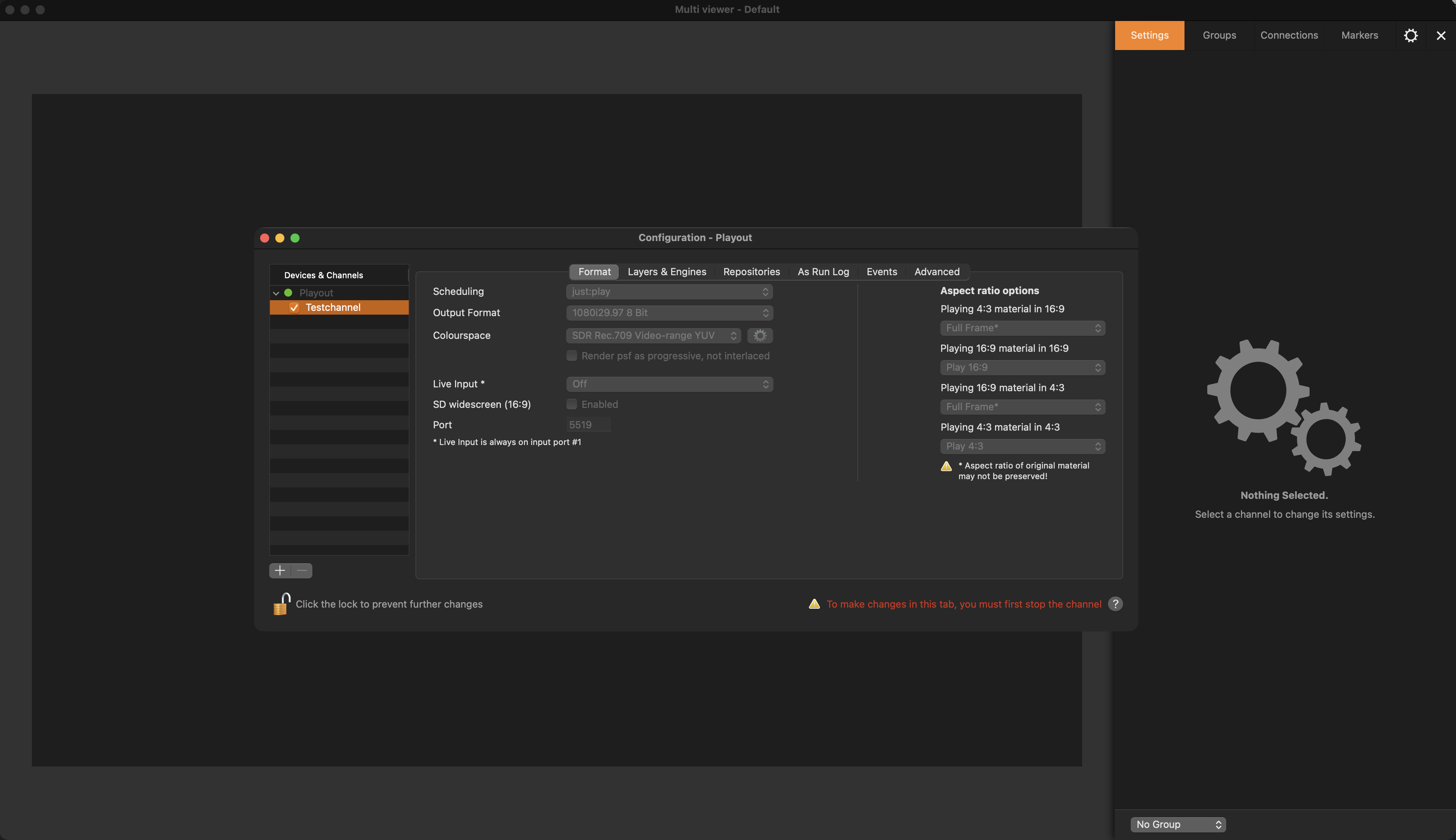Screen dimensions: 1456x840
Task: Click the unlocked padlock icon
Action: tap(282, 603)
